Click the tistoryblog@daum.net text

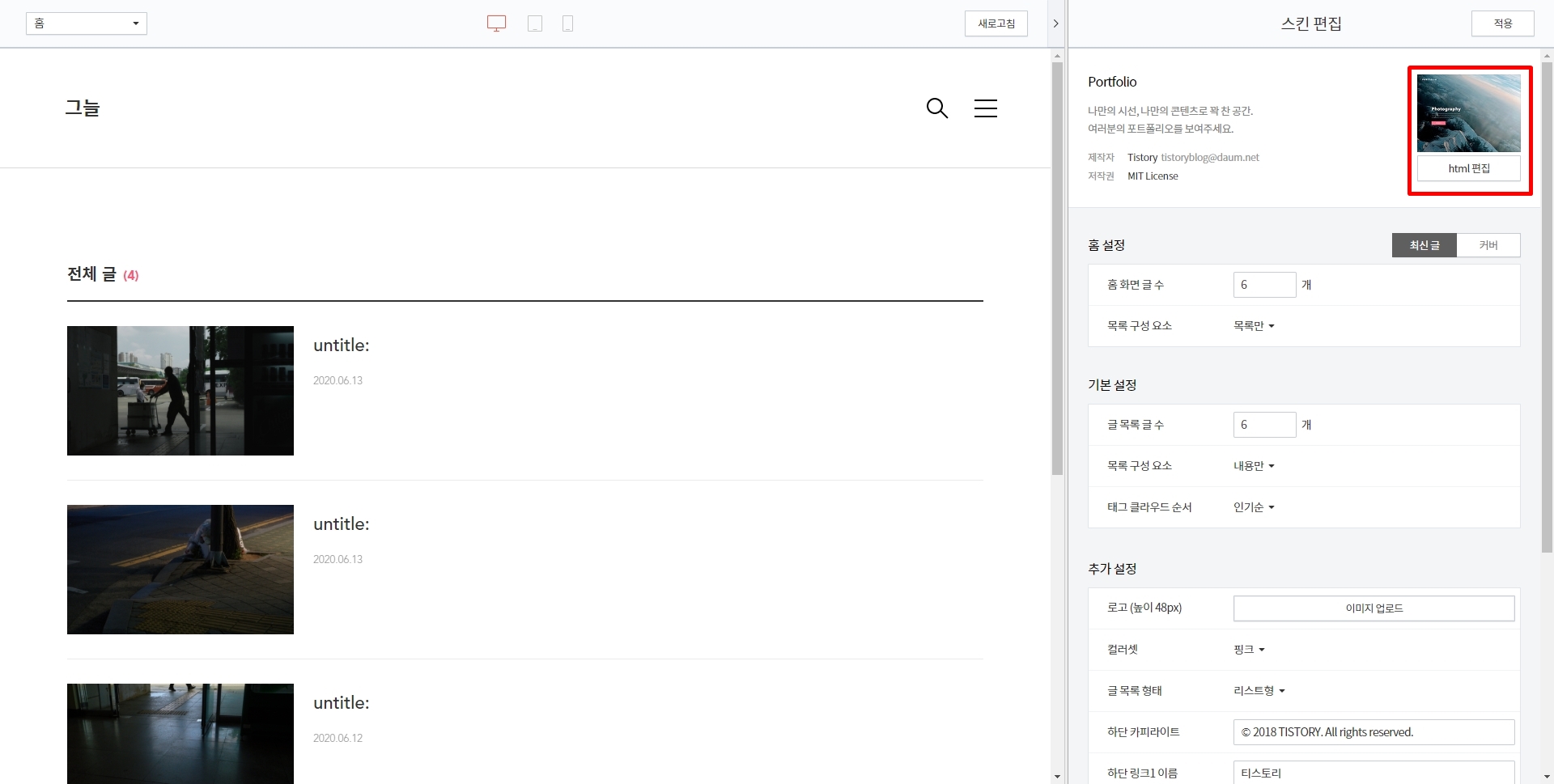click(x=1210, y=158)
